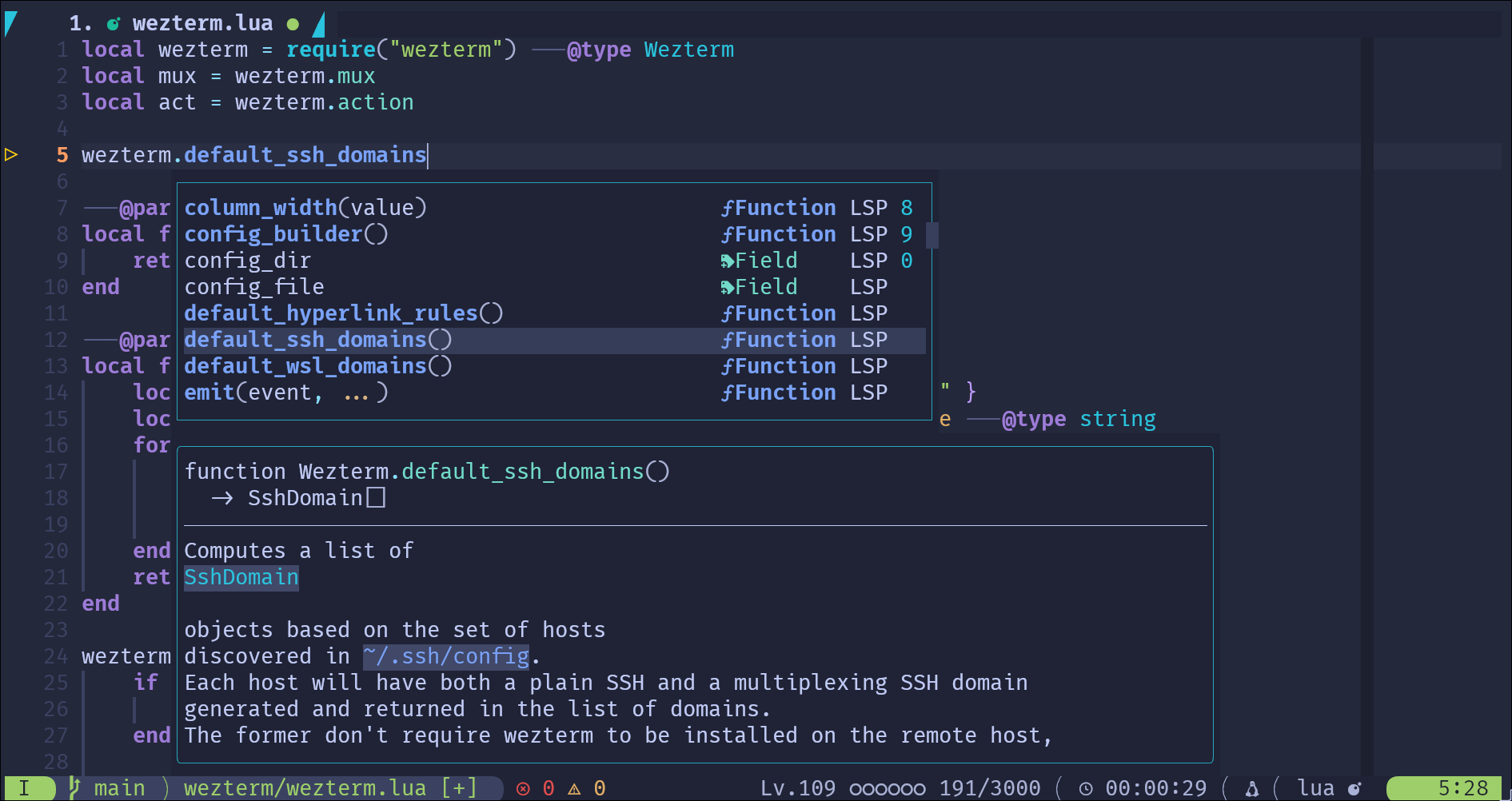Select the Linux penguin icon in statusline
This screenshot has width=1512, height=801.
(1252, 788)
